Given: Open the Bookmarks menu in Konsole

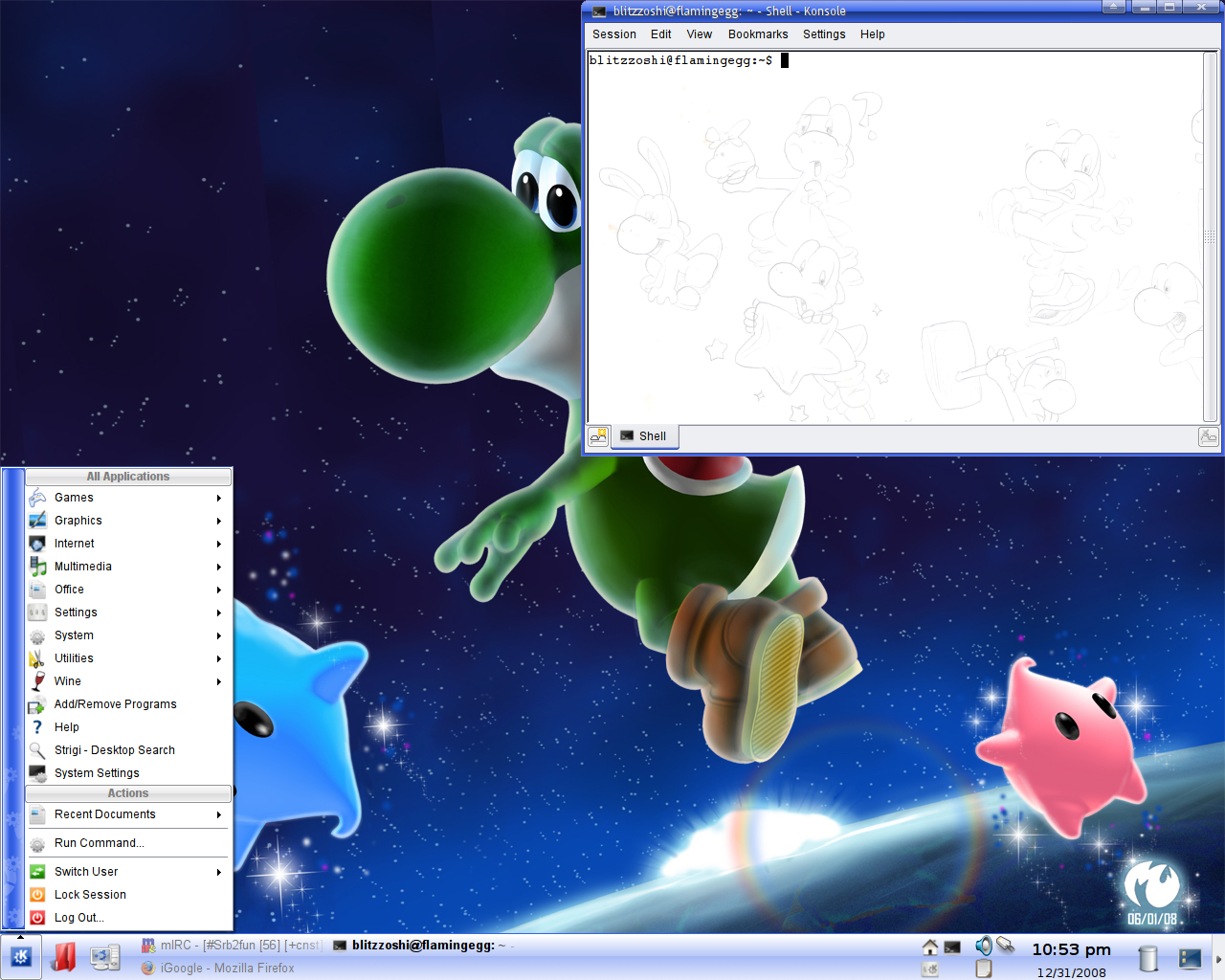Looking at the screenshot, I should pyautogui.click(x=757, y=34).
